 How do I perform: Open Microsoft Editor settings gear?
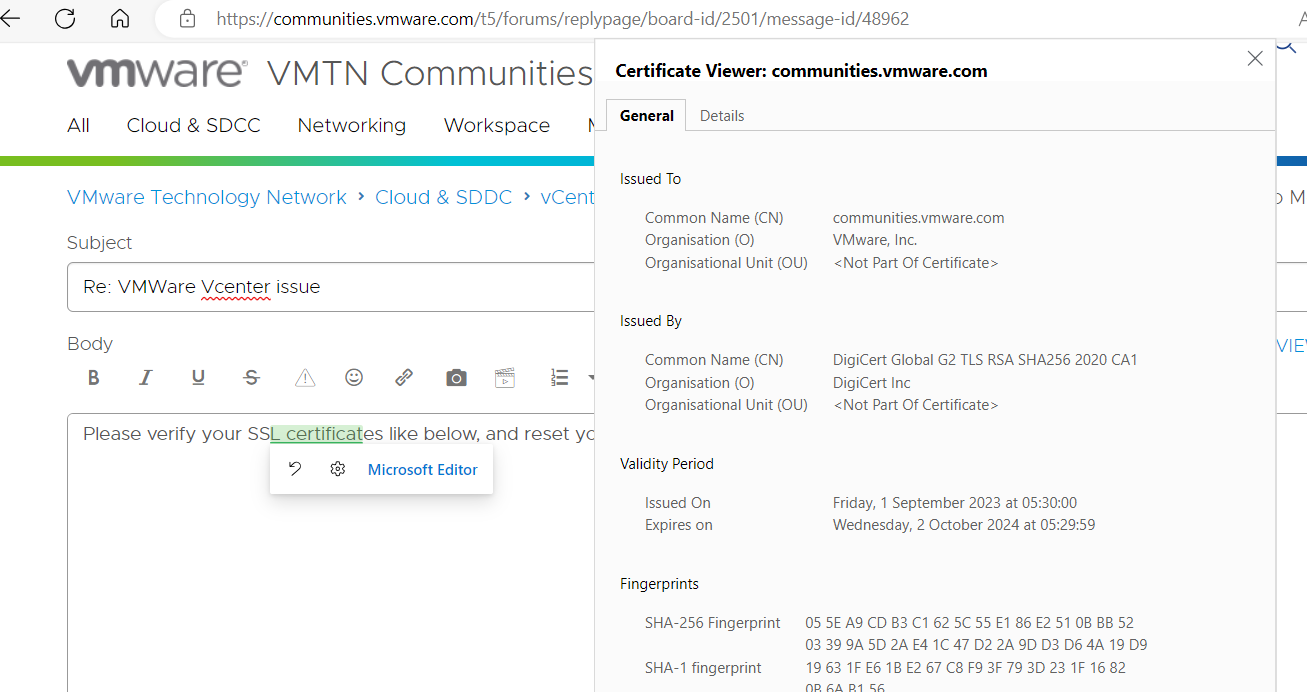click(x=337, y=468)
